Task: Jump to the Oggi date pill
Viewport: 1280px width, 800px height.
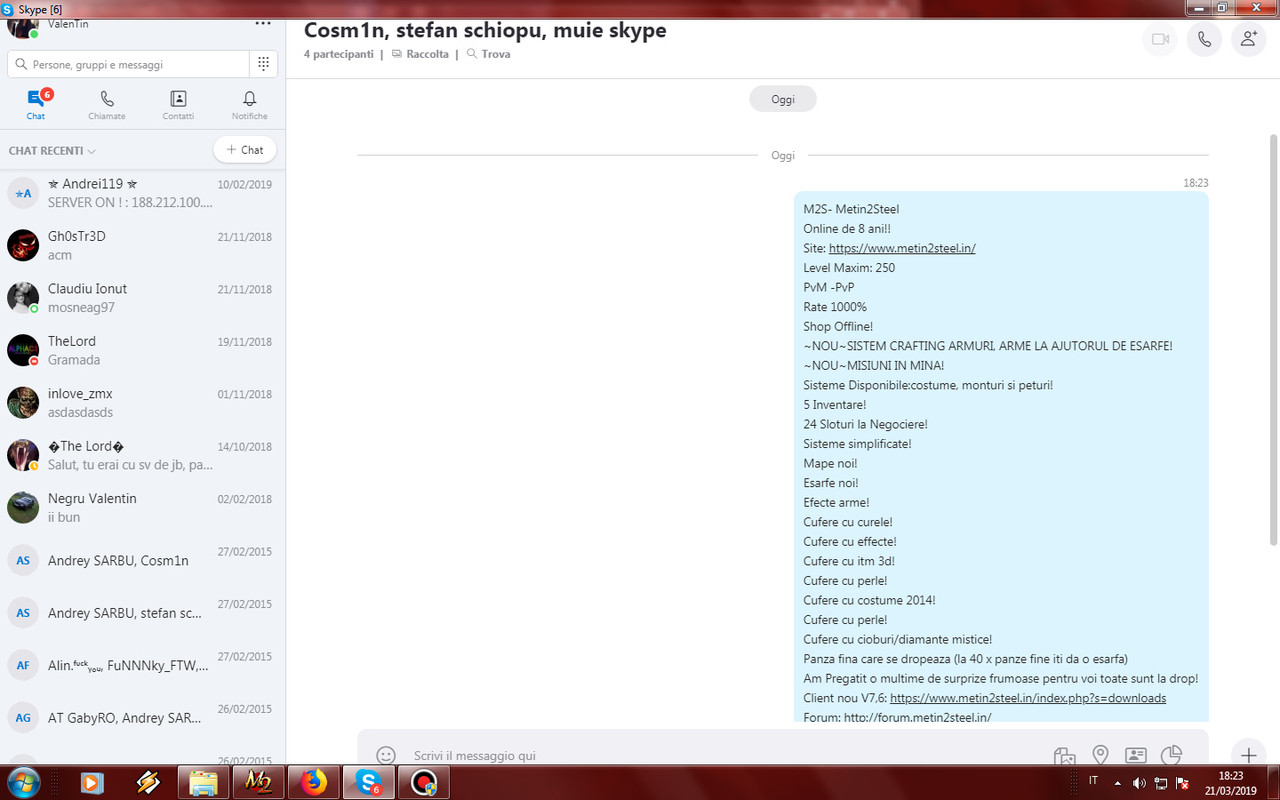Action: coord(783,99)
